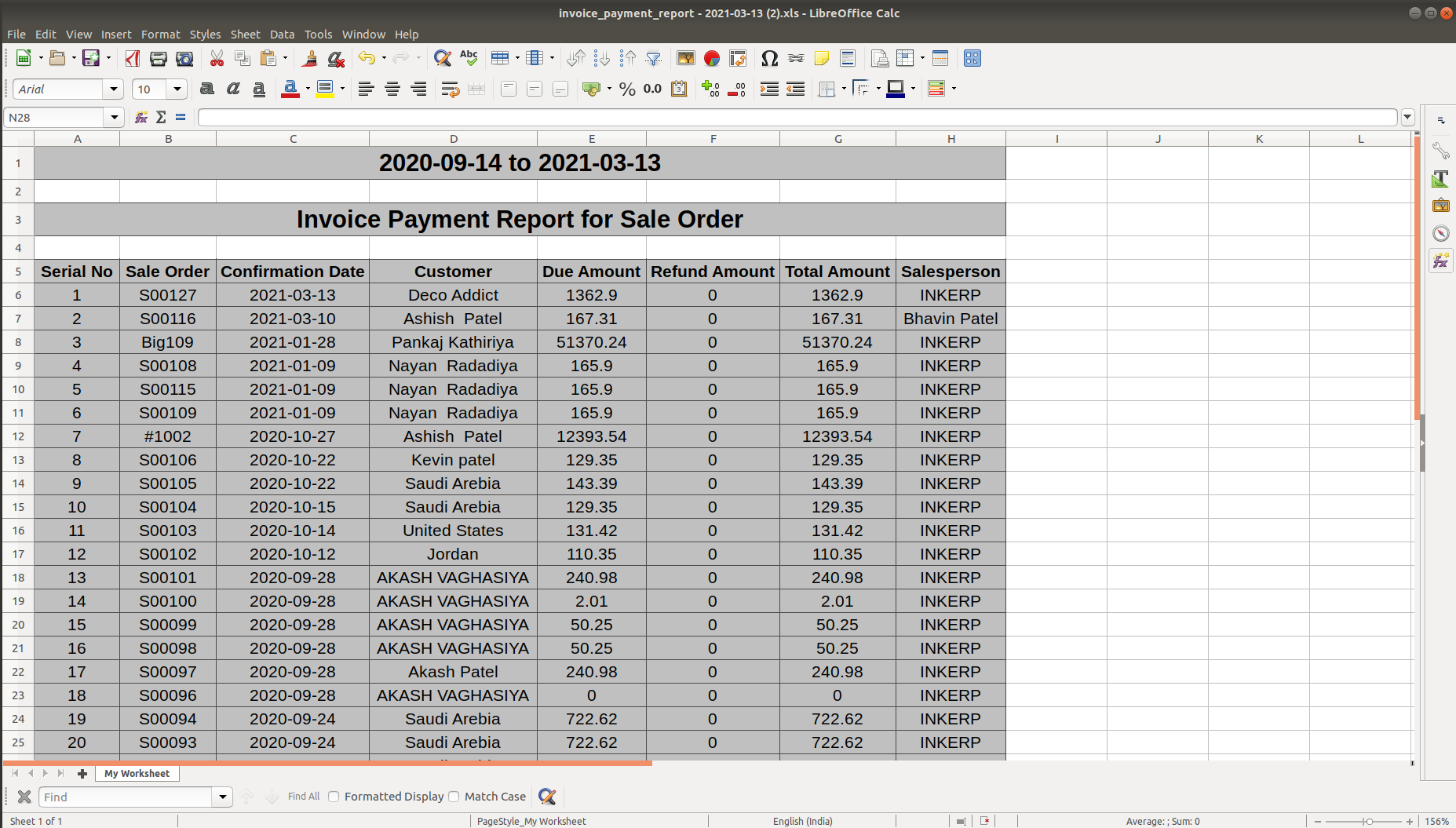Image resolution: width=1456 pixels, height=828 pixels.
Task: Run the Spelling check icon
Action: click(x=469, y=59)
